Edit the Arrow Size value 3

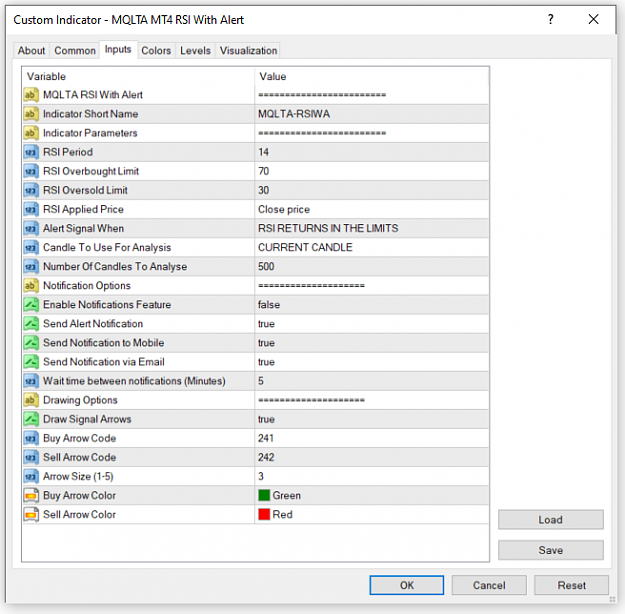371,477
